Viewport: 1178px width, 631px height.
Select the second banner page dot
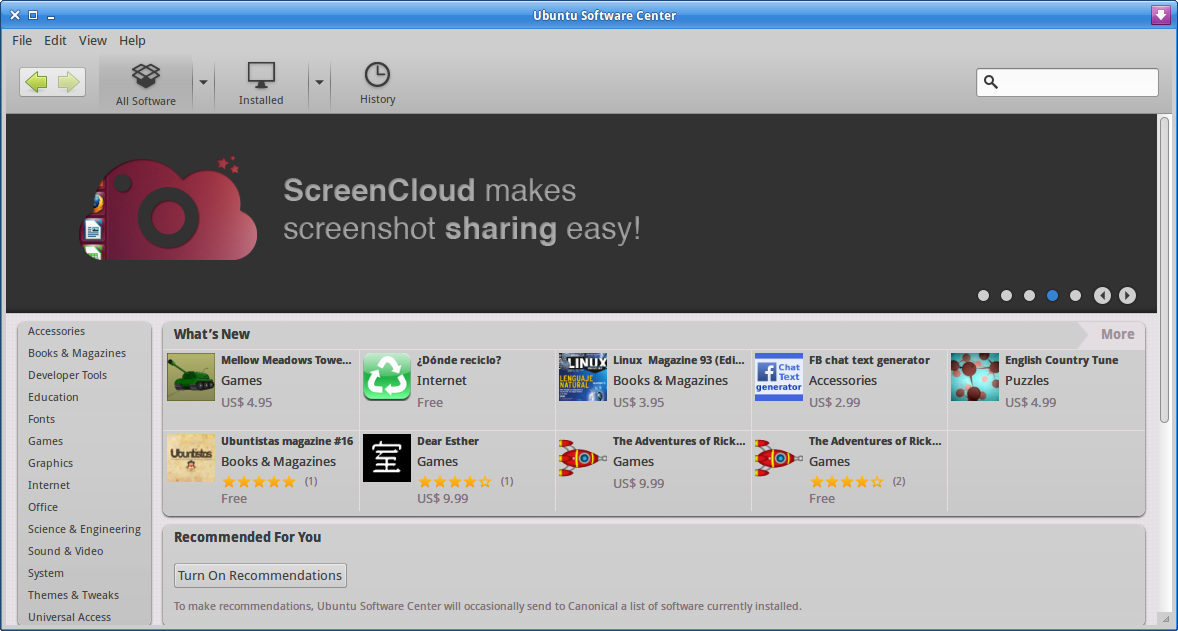[x=1006, y=296]
